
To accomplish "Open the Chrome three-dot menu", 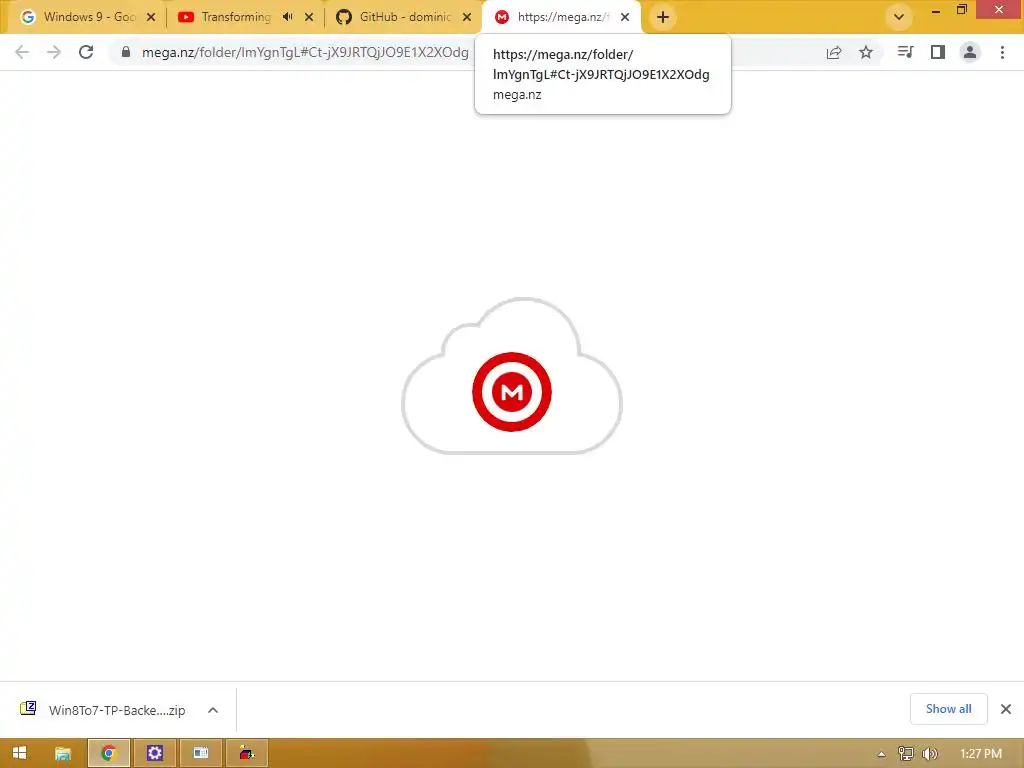I will click(x=1002, y=52).
